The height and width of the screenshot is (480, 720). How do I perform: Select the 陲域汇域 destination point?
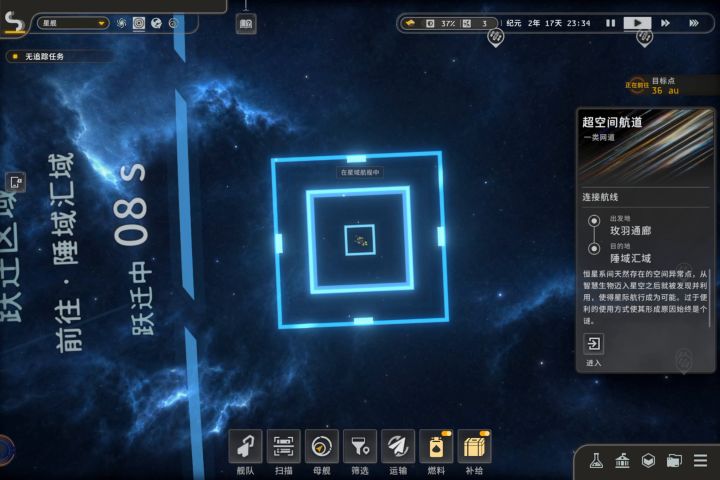point(630,259)
